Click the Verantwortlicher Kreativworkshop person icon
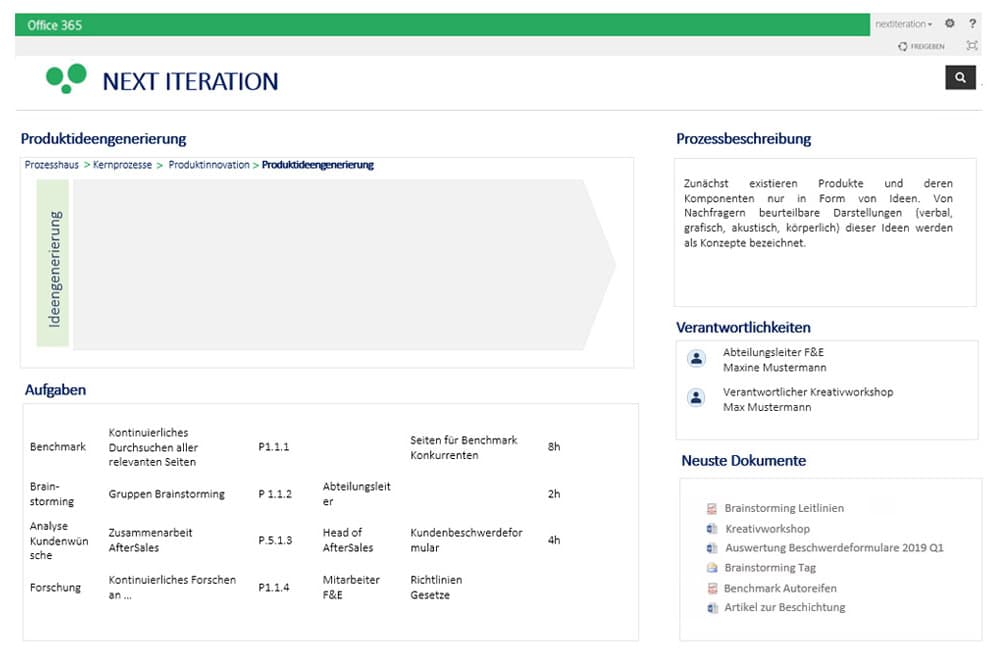The height and width of the screenshot is (656, 994). [x=696, y=398]
